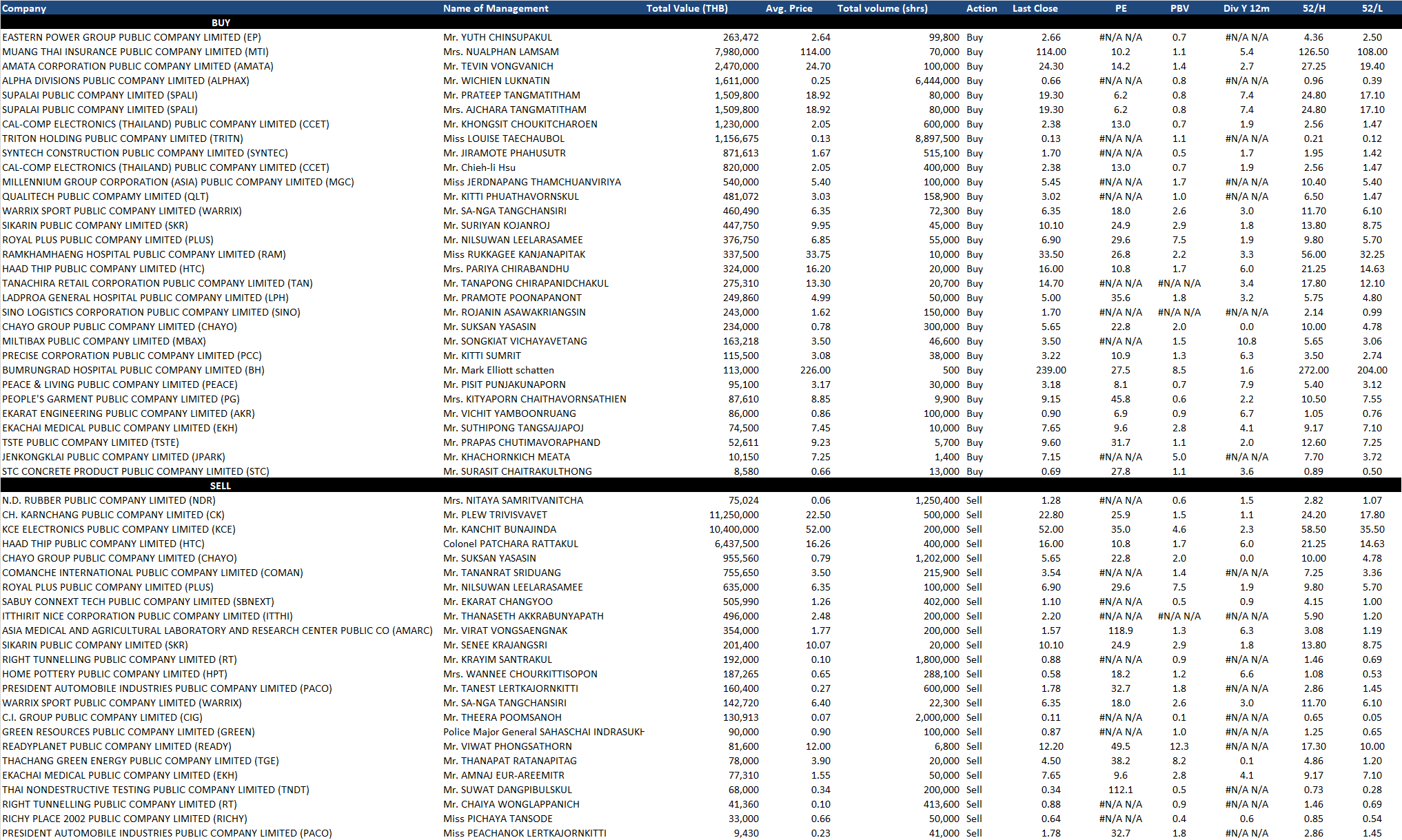
Task: Select Thai Nondestructive Testing (TNDT) cell
Action: [x=156, y=790]
